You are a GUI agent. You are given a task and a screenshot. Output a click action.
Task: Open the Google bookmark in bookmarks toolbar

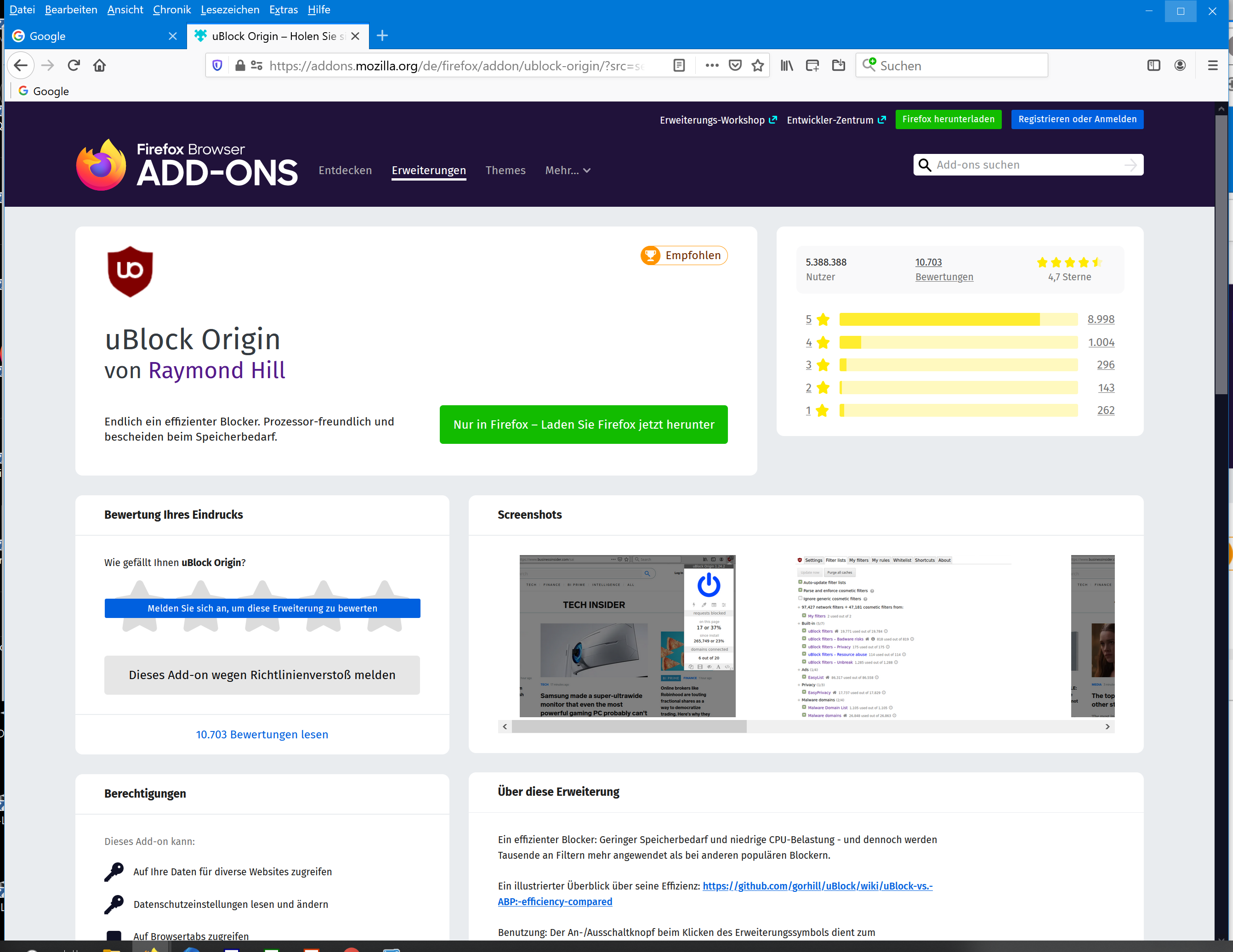coord(44,91)
